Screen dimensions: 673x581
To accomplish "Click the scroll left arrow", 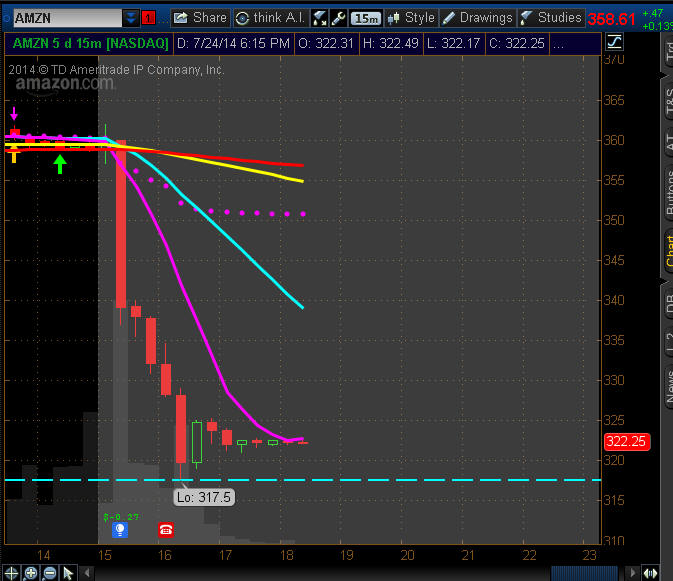I will (x=87, y=573).
